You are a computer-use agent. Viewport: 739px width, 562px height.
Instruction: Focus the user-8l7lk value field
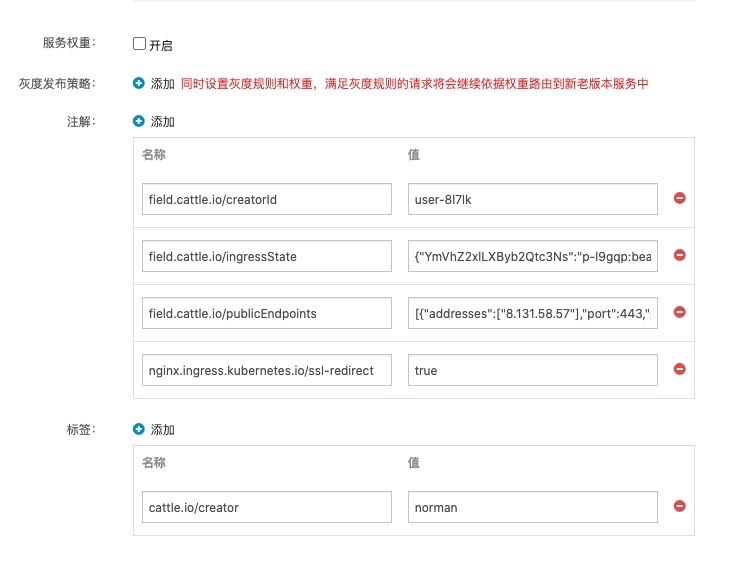(x=532, y=199)
